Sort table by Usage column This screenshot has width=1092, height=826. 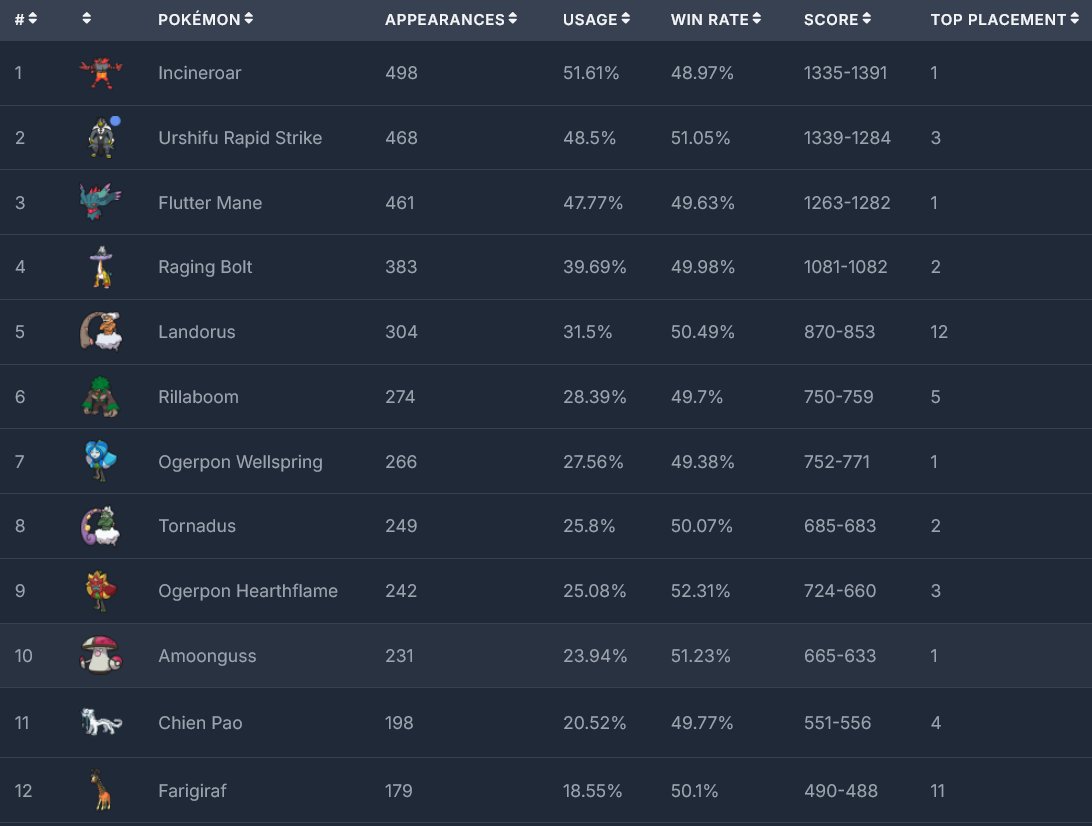pyautogui.click(x=596, y=20)
